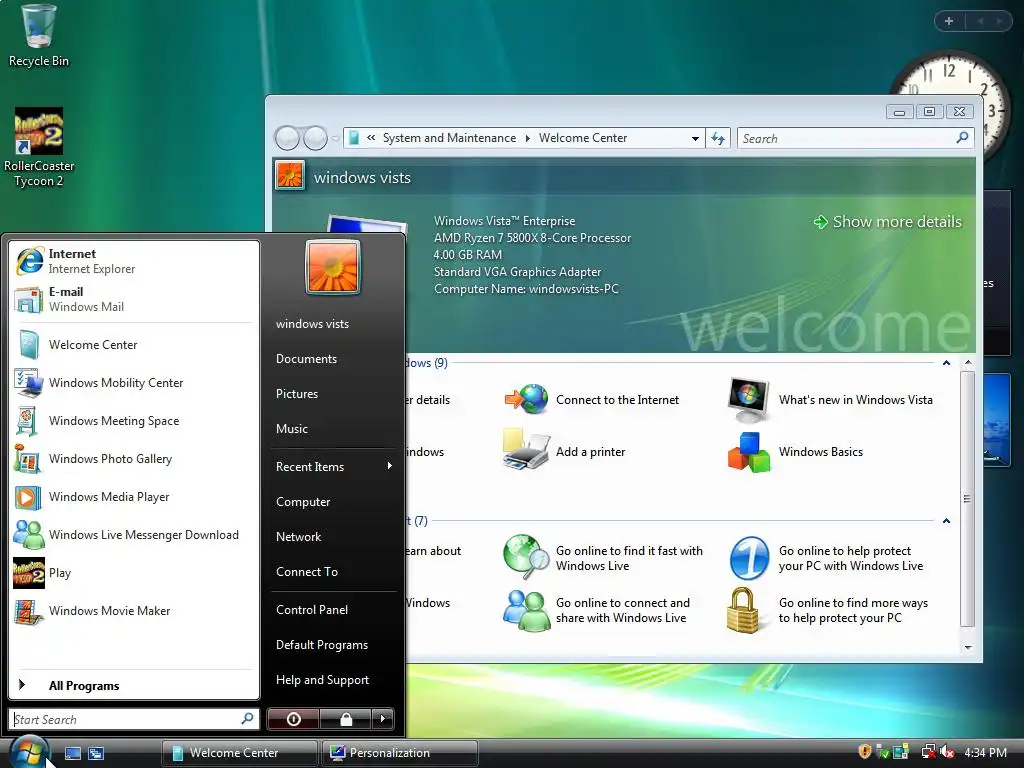Click the Back button in Welcome Center
Screen dimensions: 1024x768
(287, 138)
